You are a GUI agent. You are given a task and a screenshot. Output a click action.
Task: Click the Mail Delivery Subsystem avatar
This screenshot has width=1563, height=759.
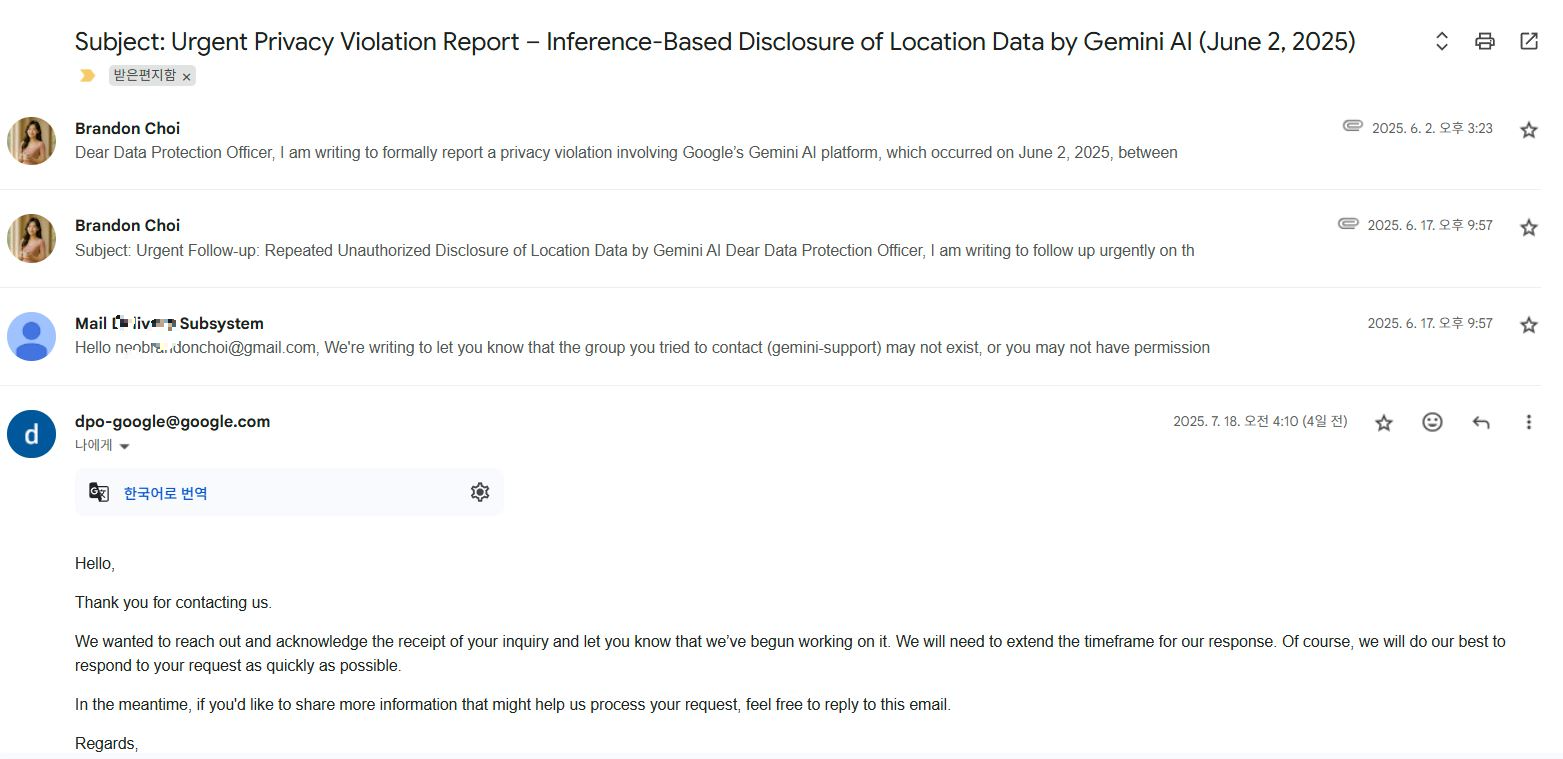[x=31, y=336]
